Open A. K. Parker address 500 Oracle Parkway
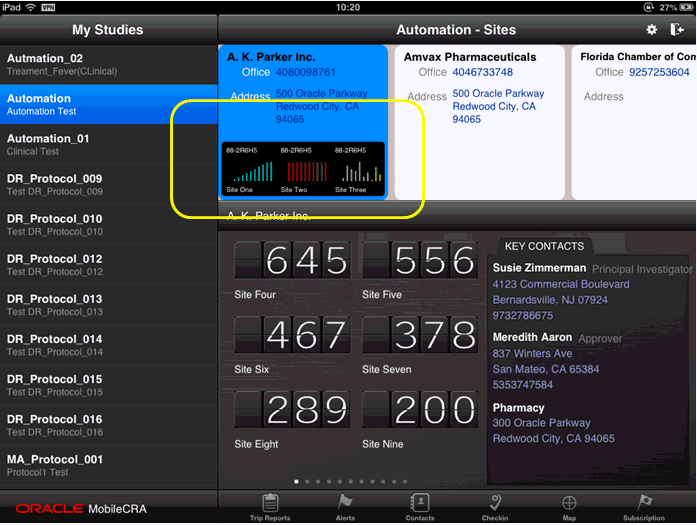This screenshot has height=525, width=697. (x=321, y=106)
